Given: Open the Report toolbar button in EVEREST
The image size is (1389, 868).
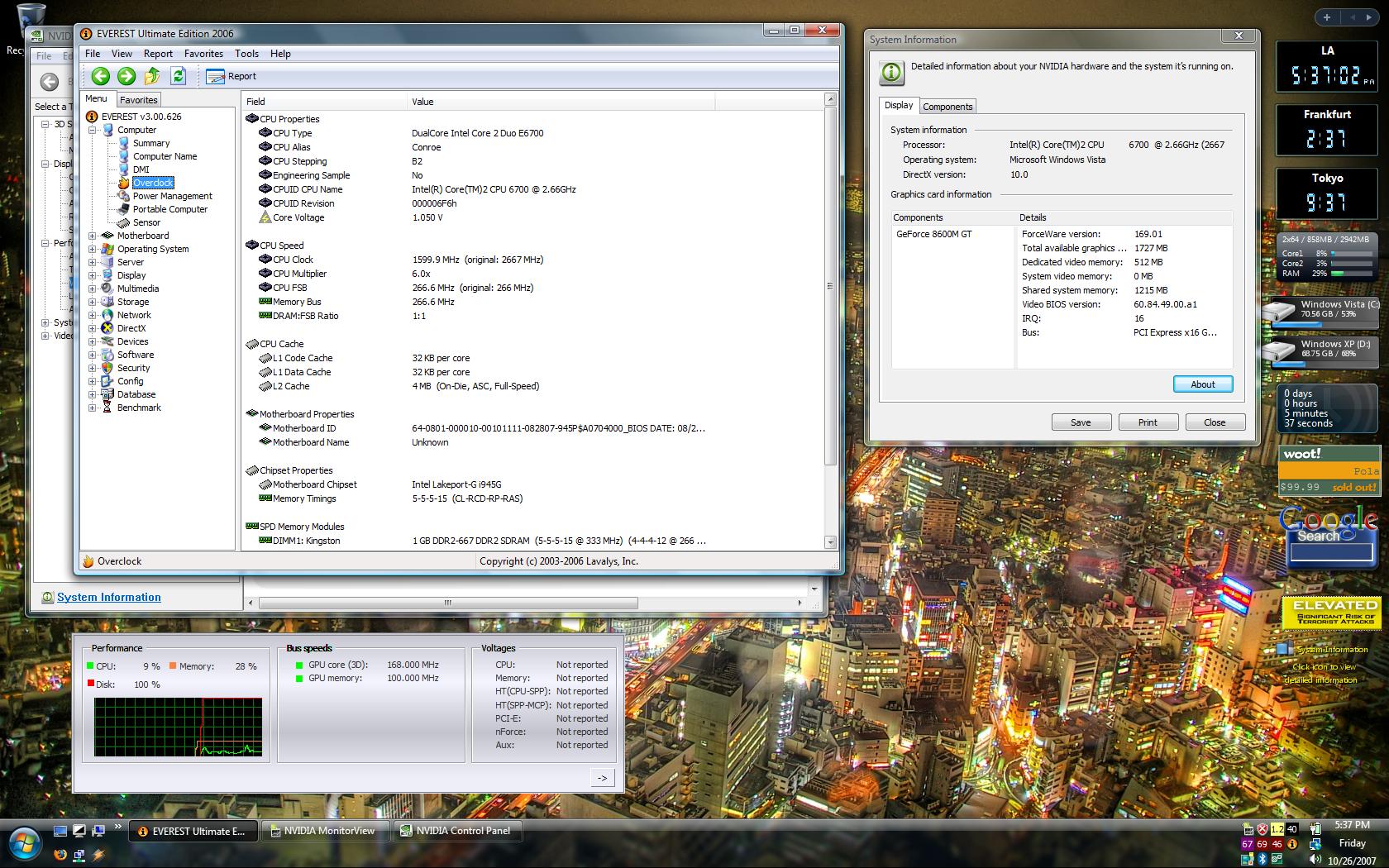Looking at the screenshot, I should 231,76.
